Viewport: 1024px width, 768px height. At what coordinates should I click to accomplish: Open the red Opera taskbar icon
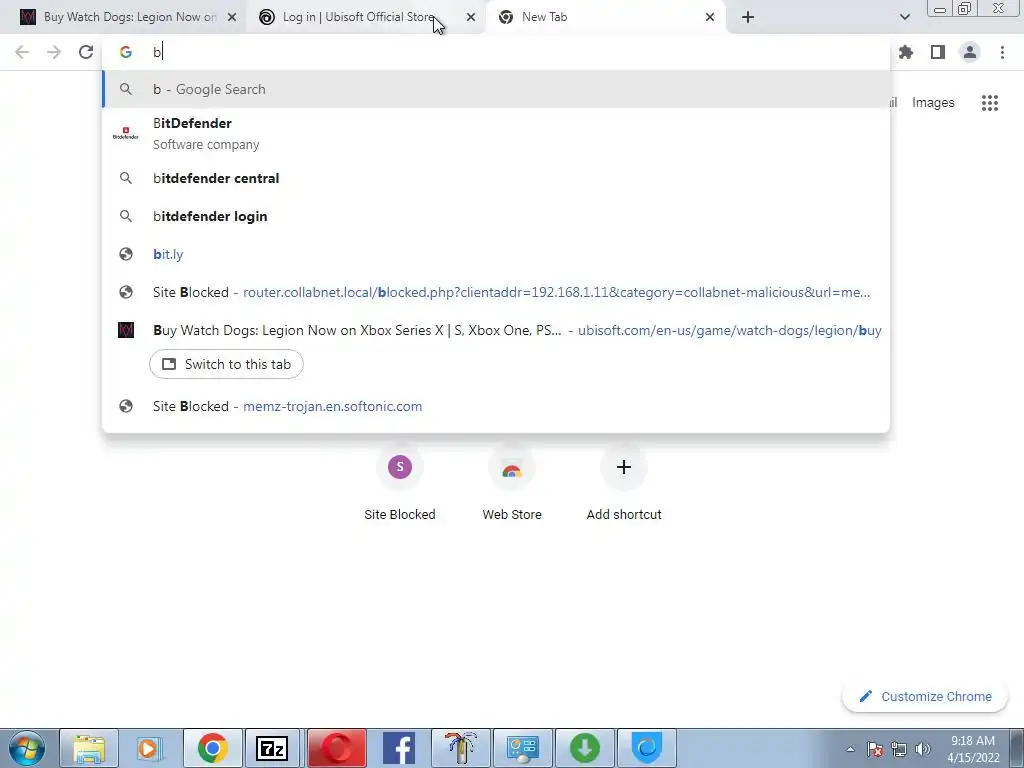click(x=336, y=748)
